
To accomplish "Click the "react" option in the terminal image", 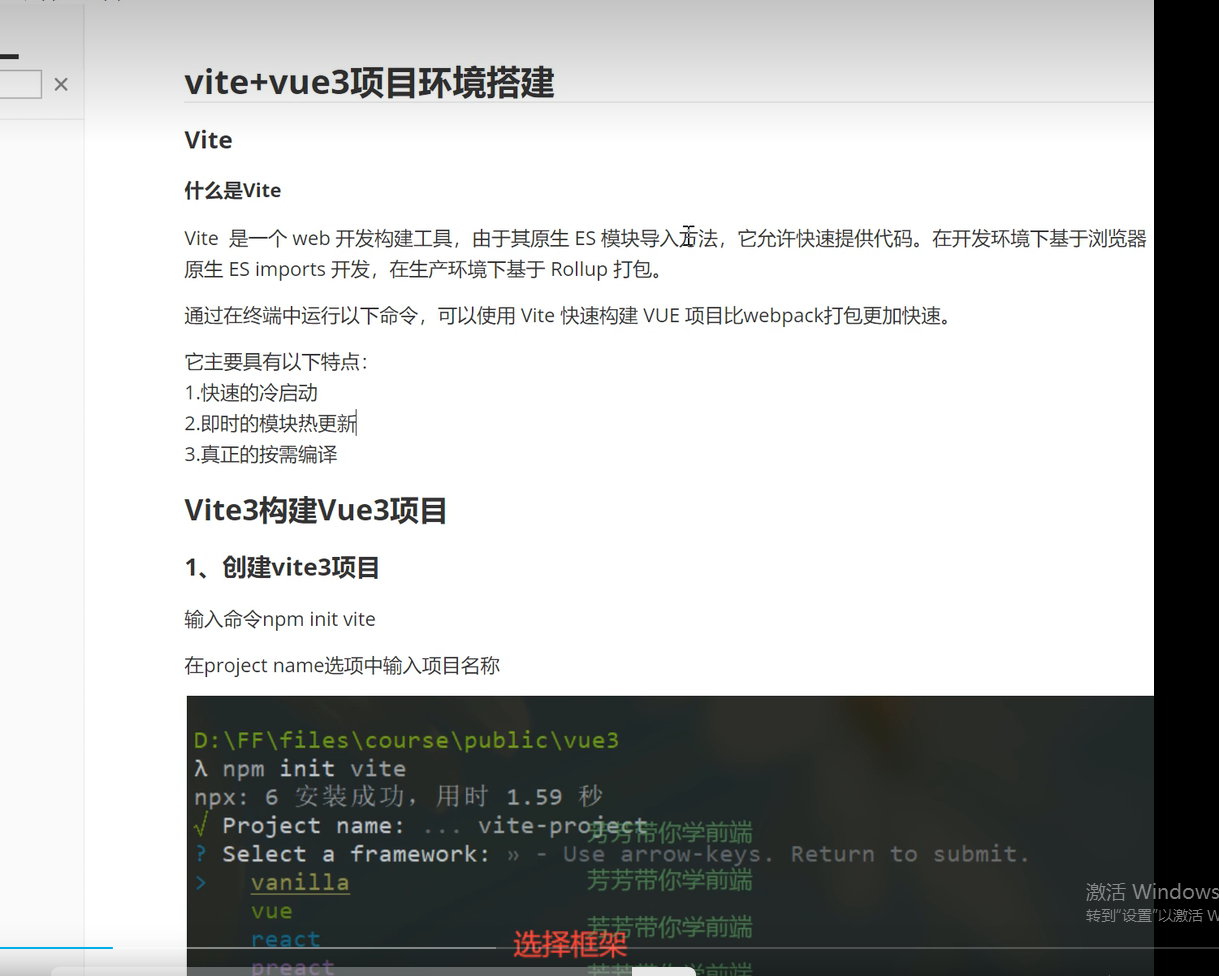I will (286, 939).
